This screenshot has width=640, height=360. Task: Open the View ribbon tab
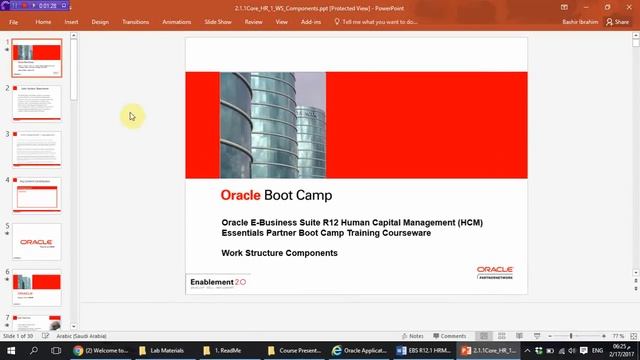pyautogui.click(x=282, y=22)
